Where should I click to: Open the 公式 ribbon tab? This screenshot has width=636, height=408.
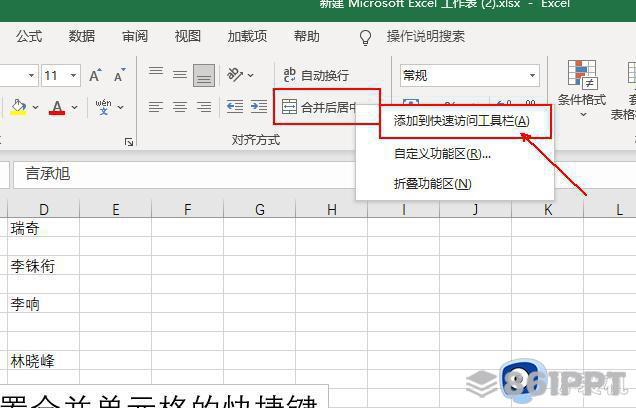29,36
